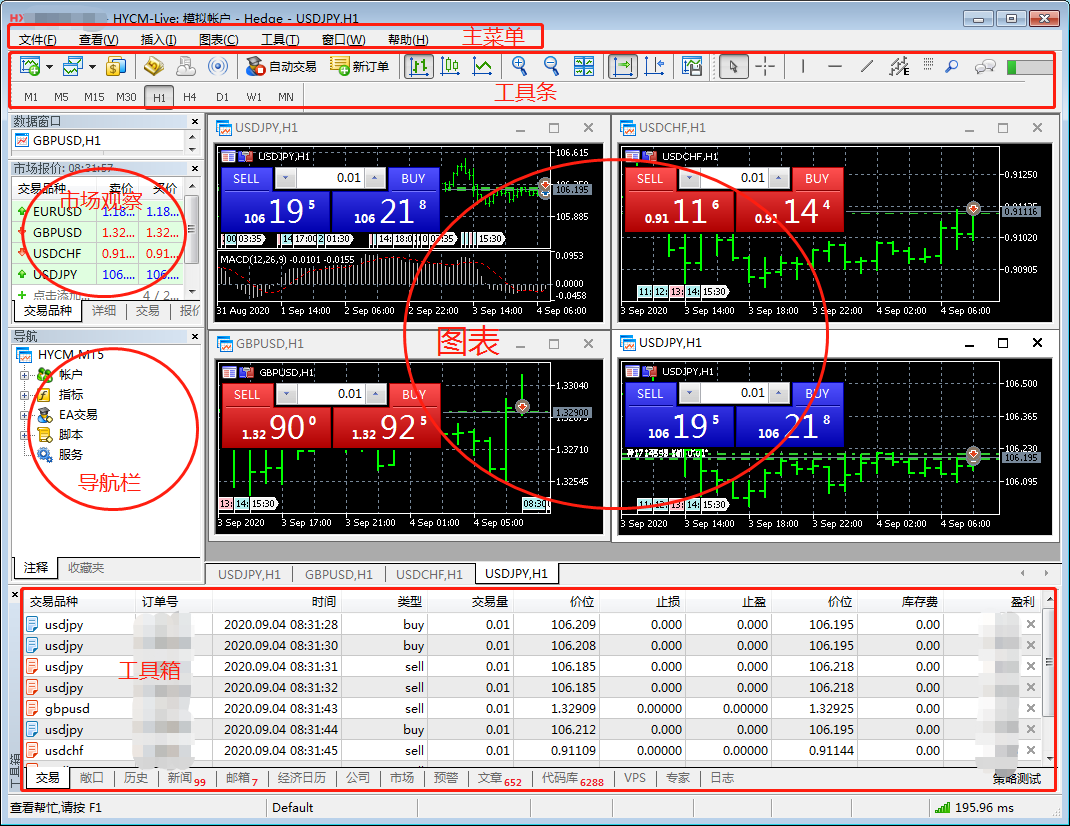The height and width of the screenshot is (826, 1070).
Task: Click connection status 195.96 ms indicator
Action: pyautogui.click(x=976, y=808)
